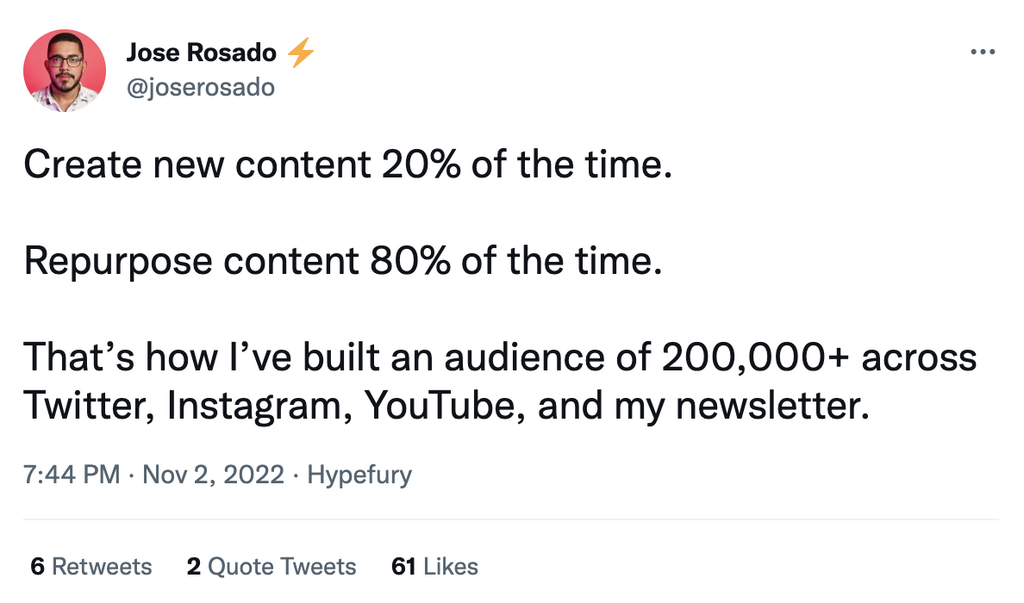Visit the @joserosado handle link

tap(200, 88)
